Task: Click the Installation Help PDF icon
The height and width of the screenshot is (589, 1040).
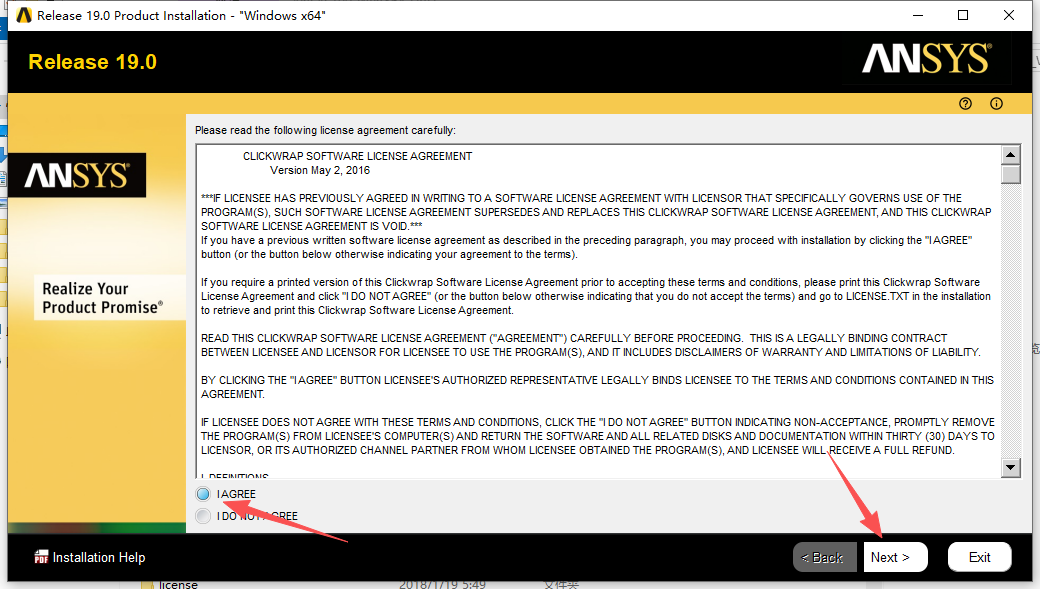Action: 41,557
